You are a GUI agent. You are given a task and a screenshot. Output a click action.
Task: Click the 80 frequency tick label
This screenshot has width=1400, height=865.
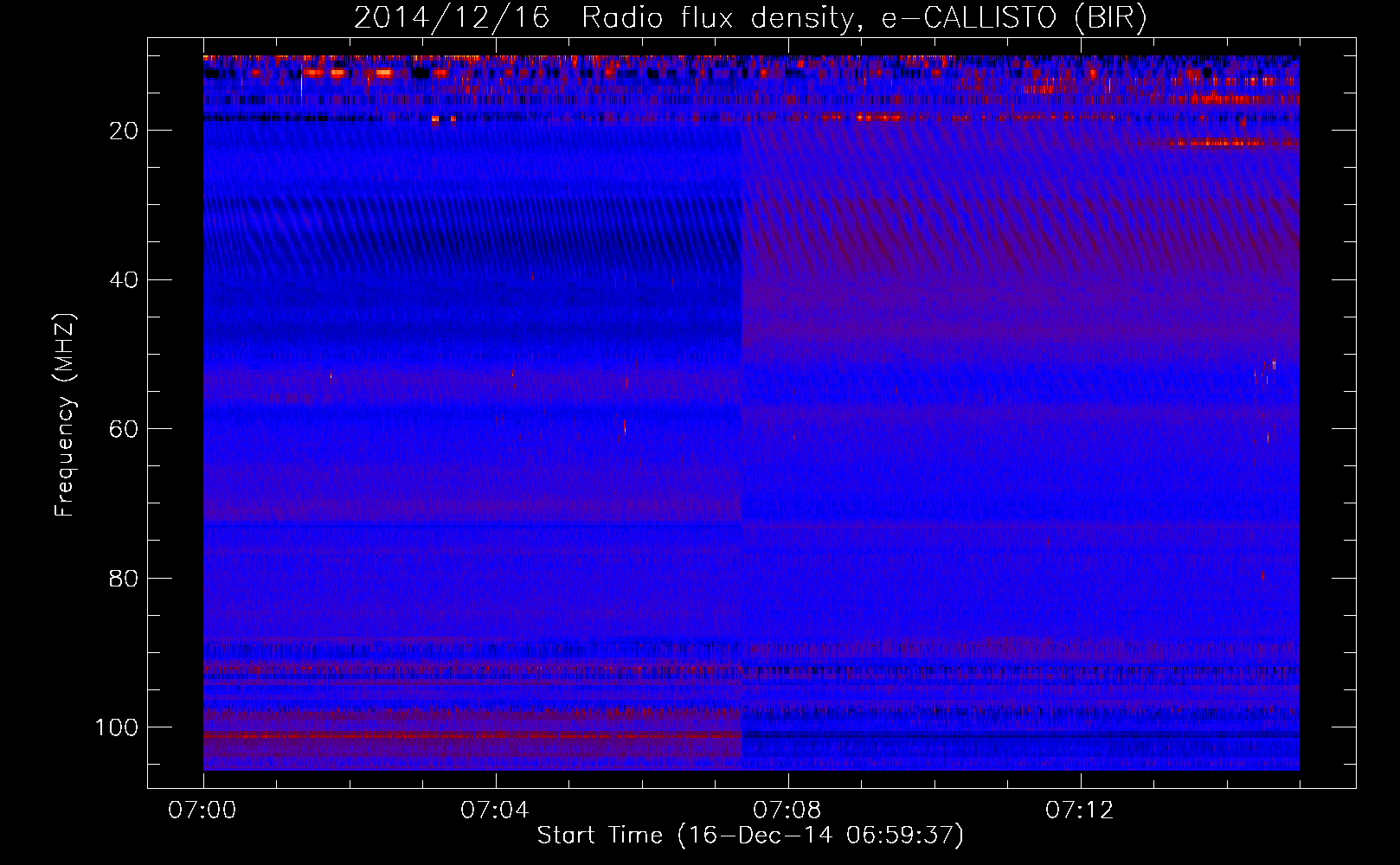pos(125,579)
